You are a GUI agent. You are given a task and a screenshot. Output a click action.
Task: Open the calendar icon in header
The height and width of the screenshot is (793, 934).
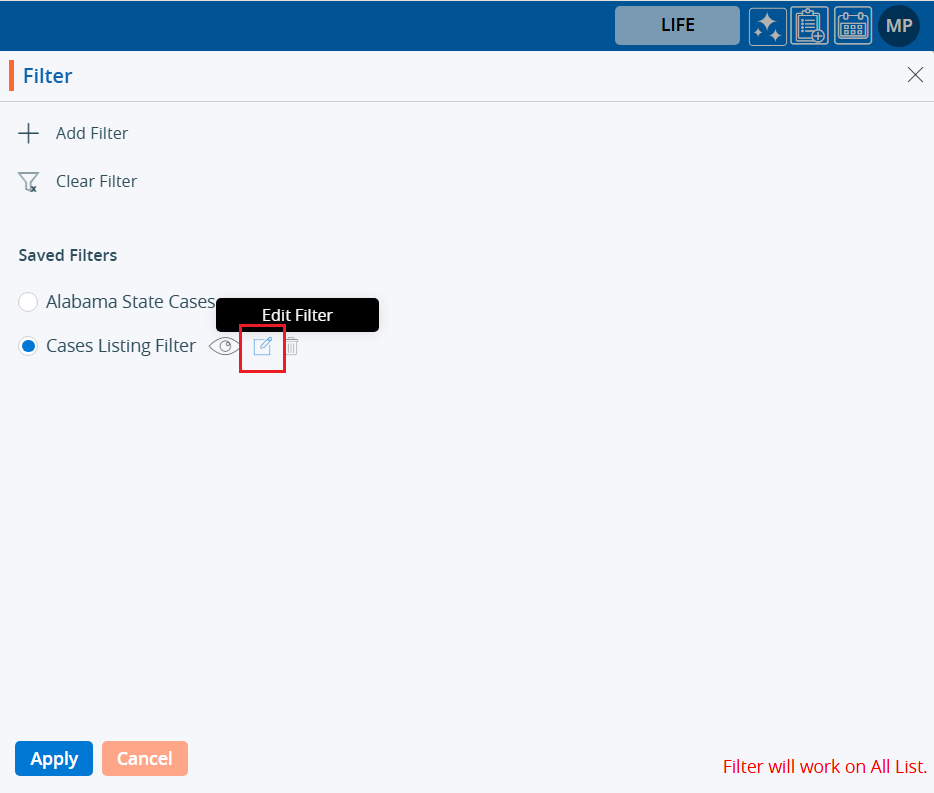click(852, 26)
